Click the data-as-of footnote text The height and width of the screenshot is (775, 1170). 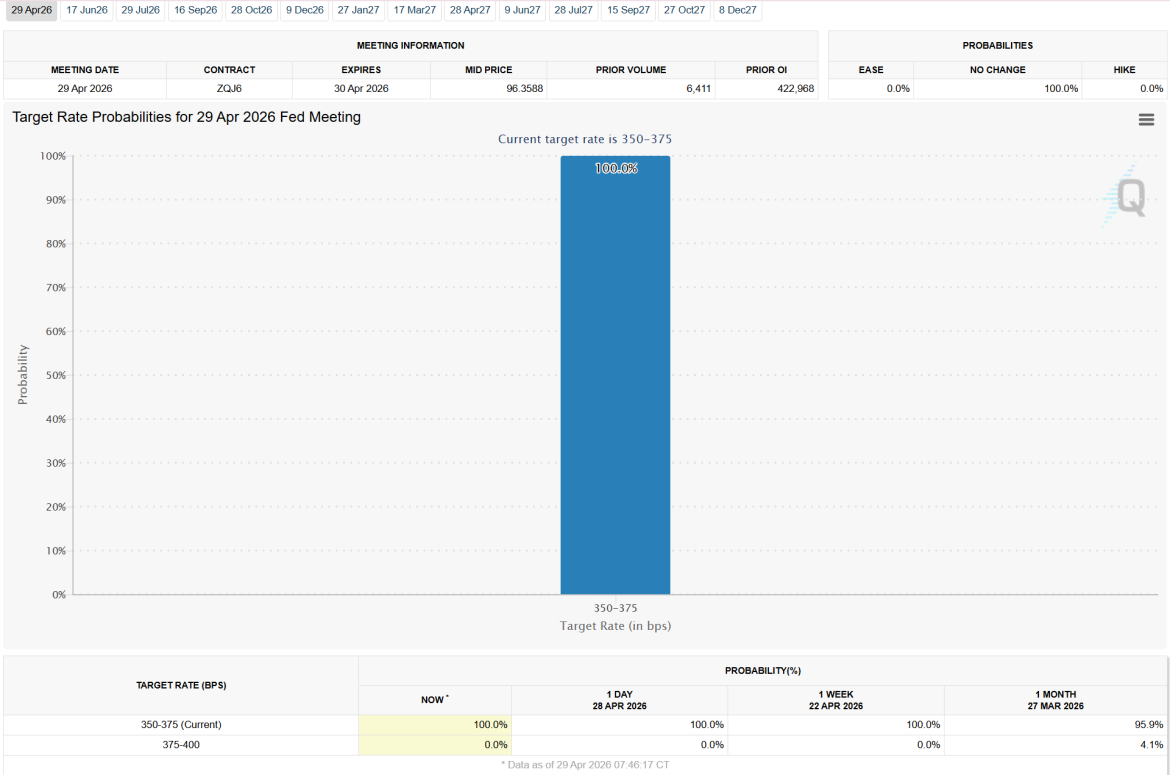[x=585, y=764]
